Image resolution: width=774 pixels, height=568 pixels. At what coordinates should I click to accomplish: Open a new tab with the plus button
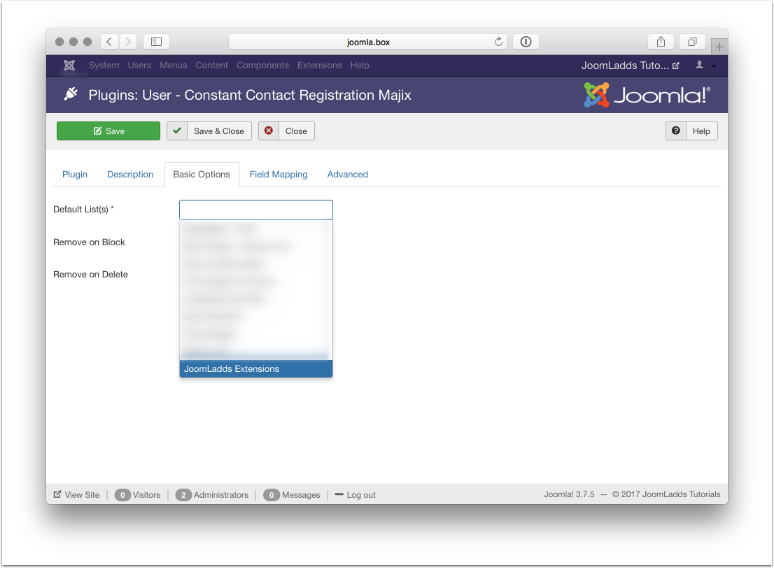[x=719, y=47]
